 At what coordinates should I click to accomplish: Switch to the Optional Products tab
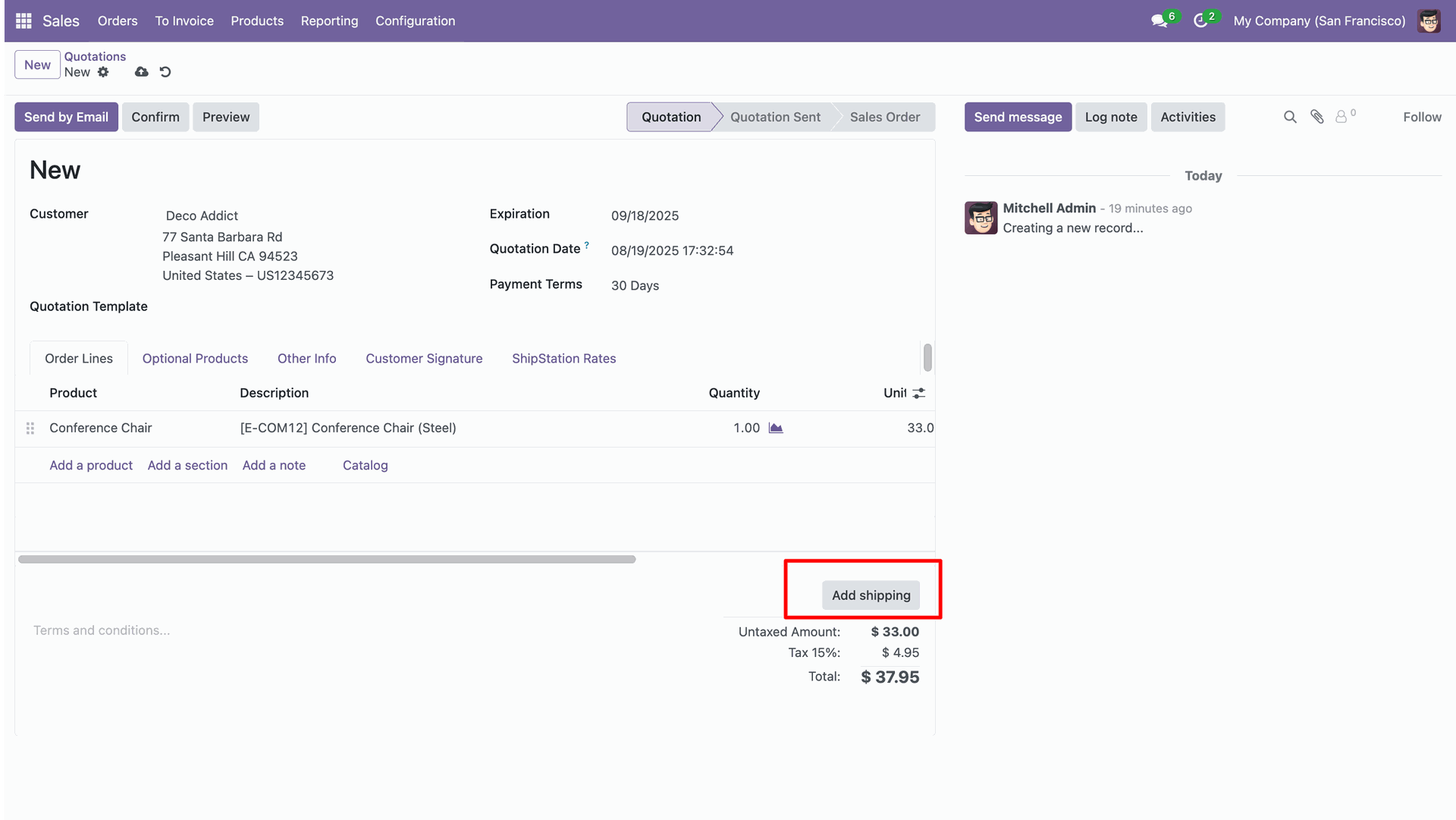click(x=195, y=359)
